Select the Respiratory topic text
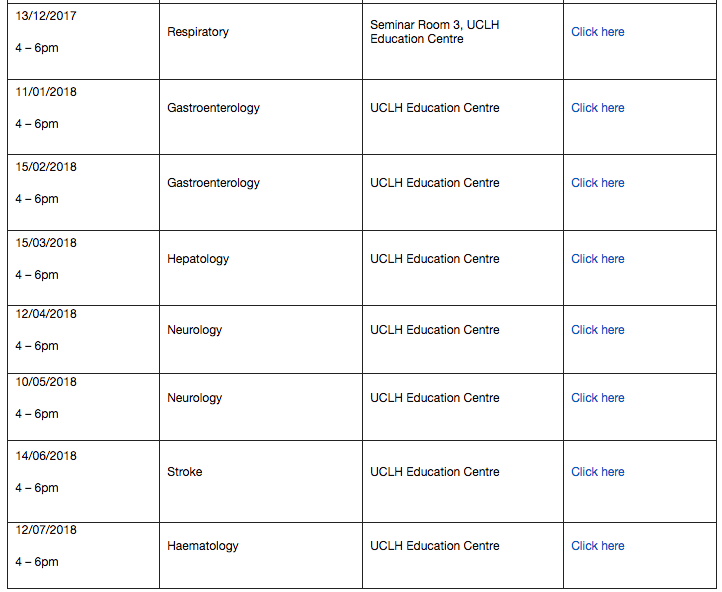Viewport: 722px width, 592px height. point(198,32)
